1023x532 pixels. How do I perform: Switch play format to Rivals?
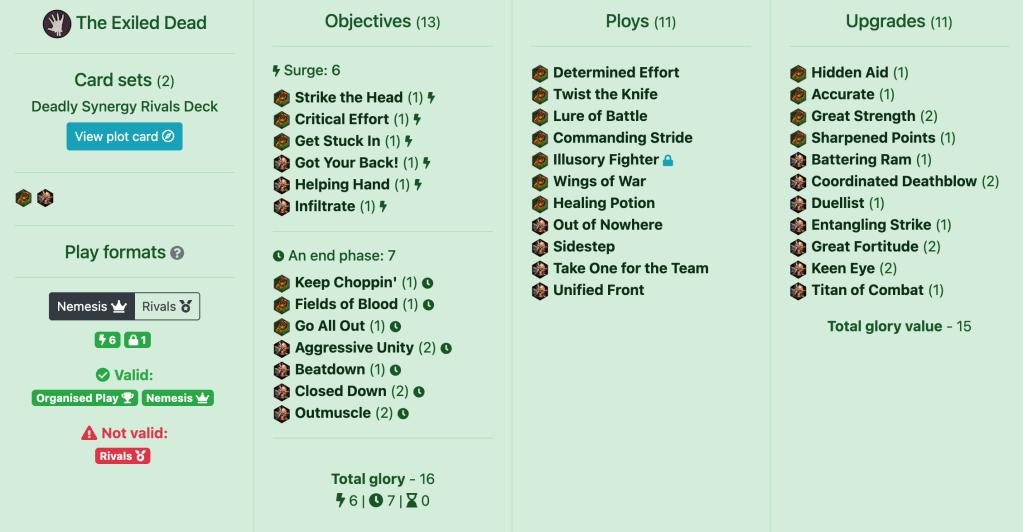click(x=167, y=307)
